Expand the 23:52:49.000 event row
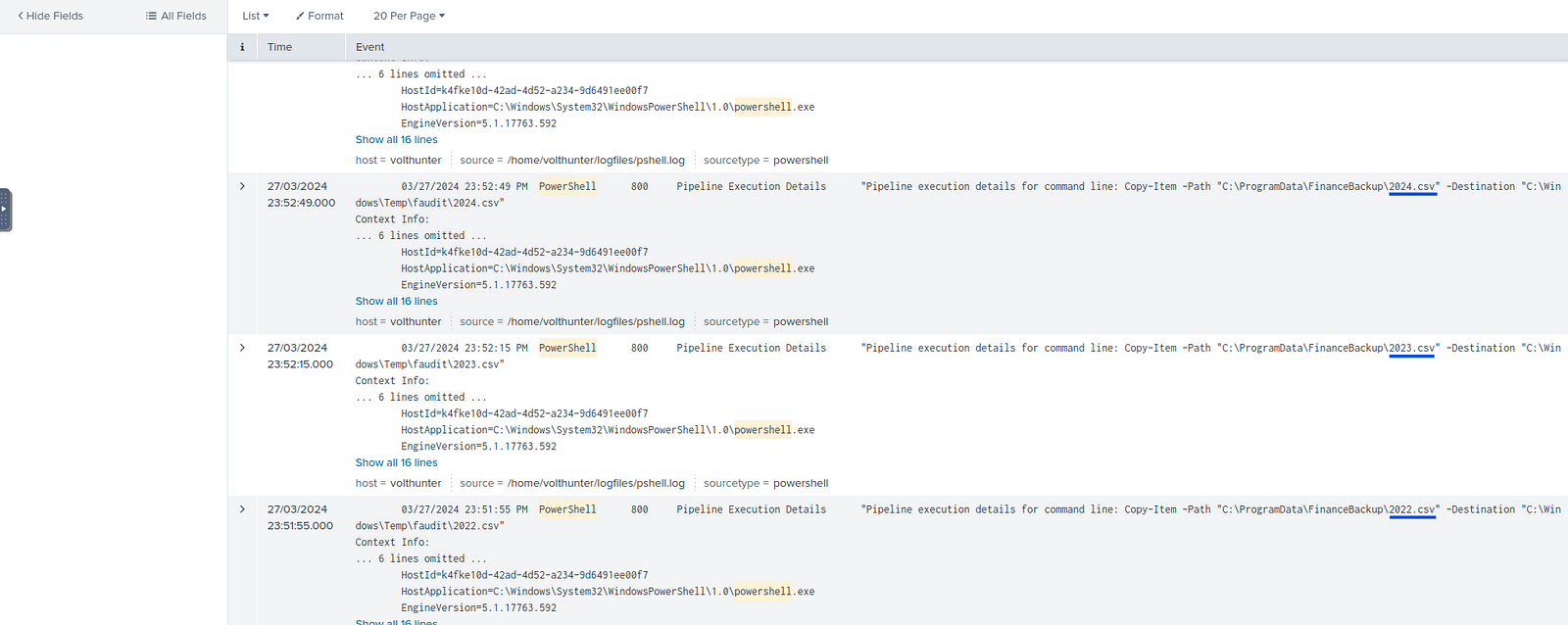This screenshot has height=625, width=1568. [x=243, y=186]
